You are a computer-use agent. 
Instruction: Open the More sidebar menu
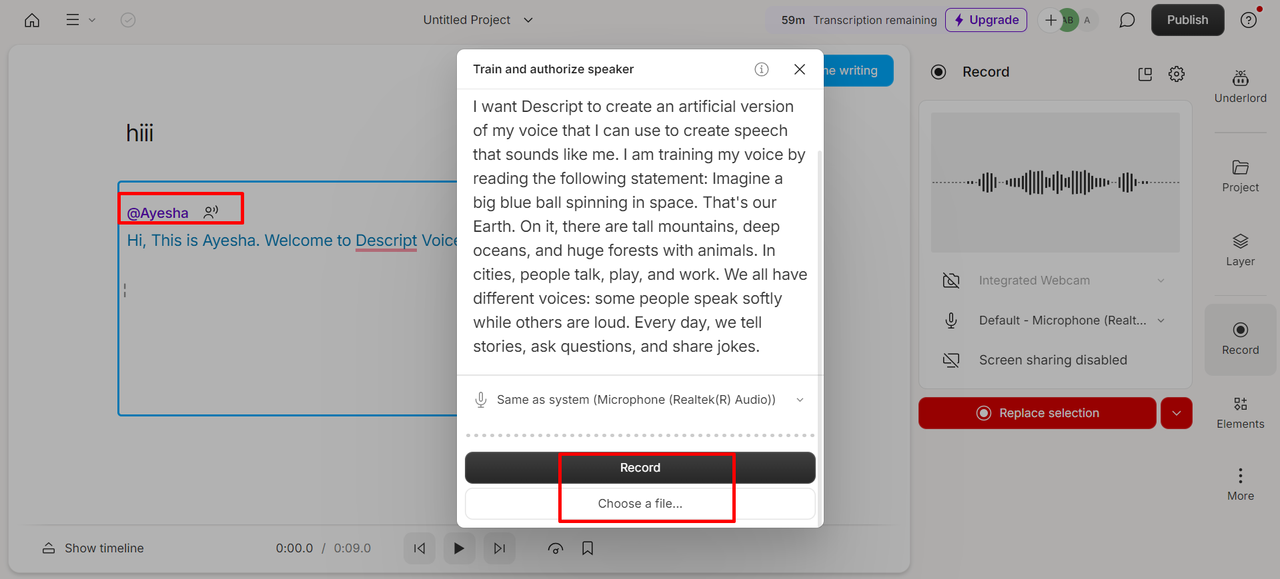[x=1240, y=484]
